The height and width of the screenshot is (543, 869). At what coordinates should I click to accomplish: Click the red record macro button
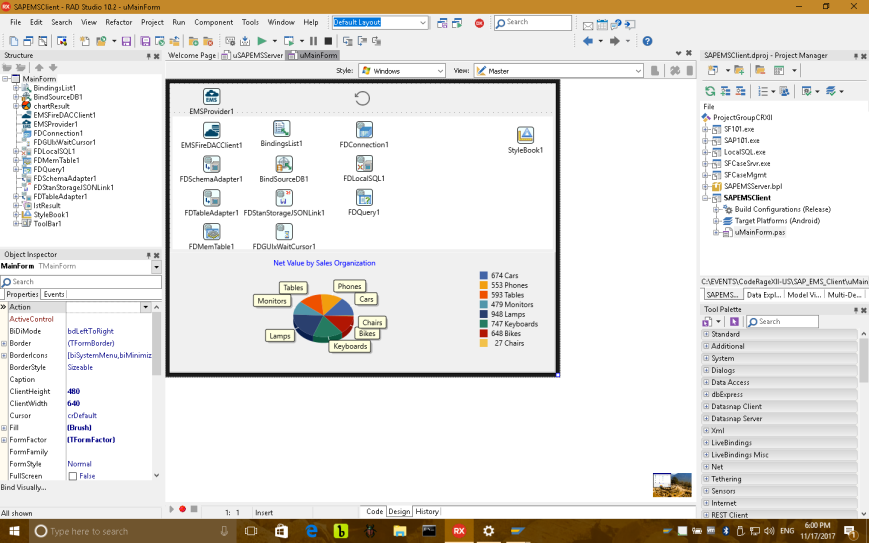coord(182,509)
